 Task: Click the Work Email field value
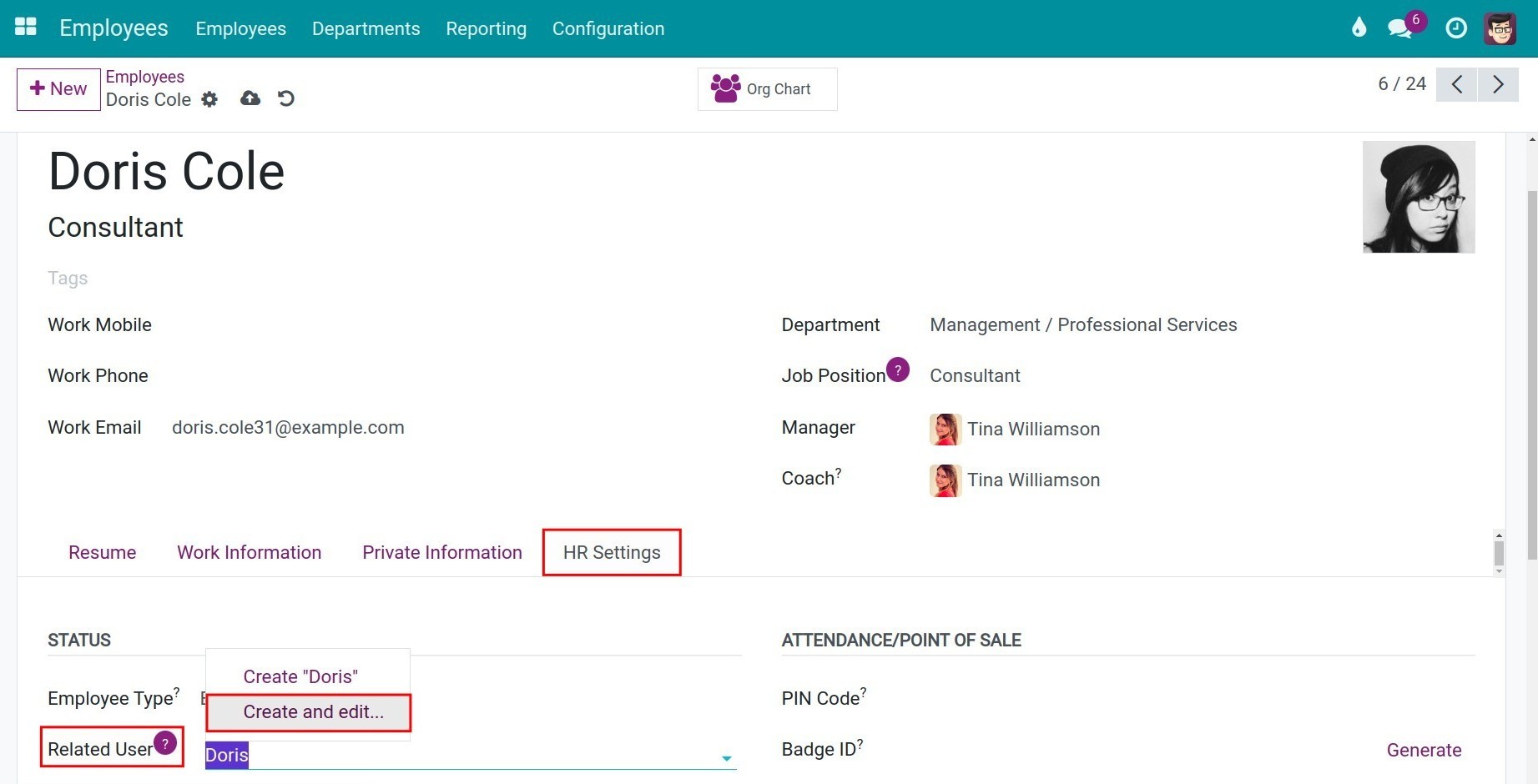[x=288, y=427]
